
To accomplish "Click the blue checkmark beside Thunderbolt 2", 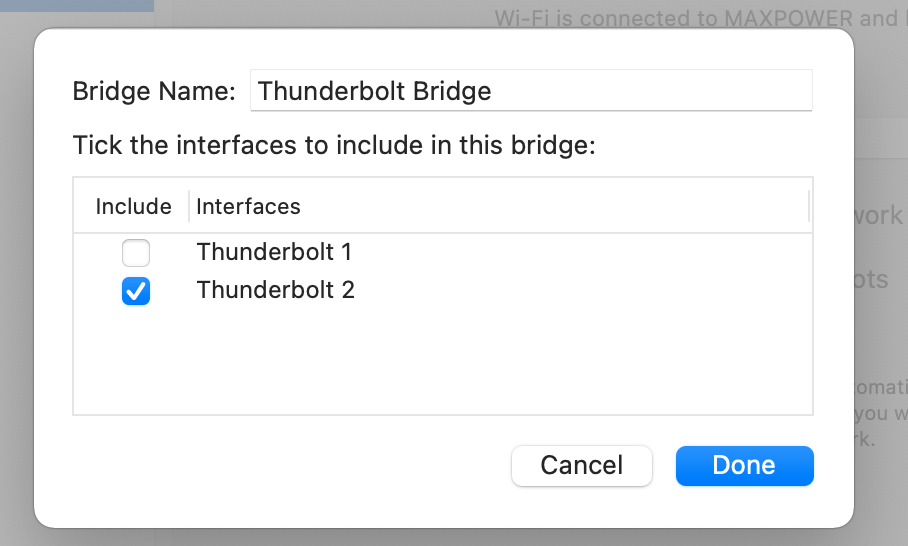I will tap(135, 291).
